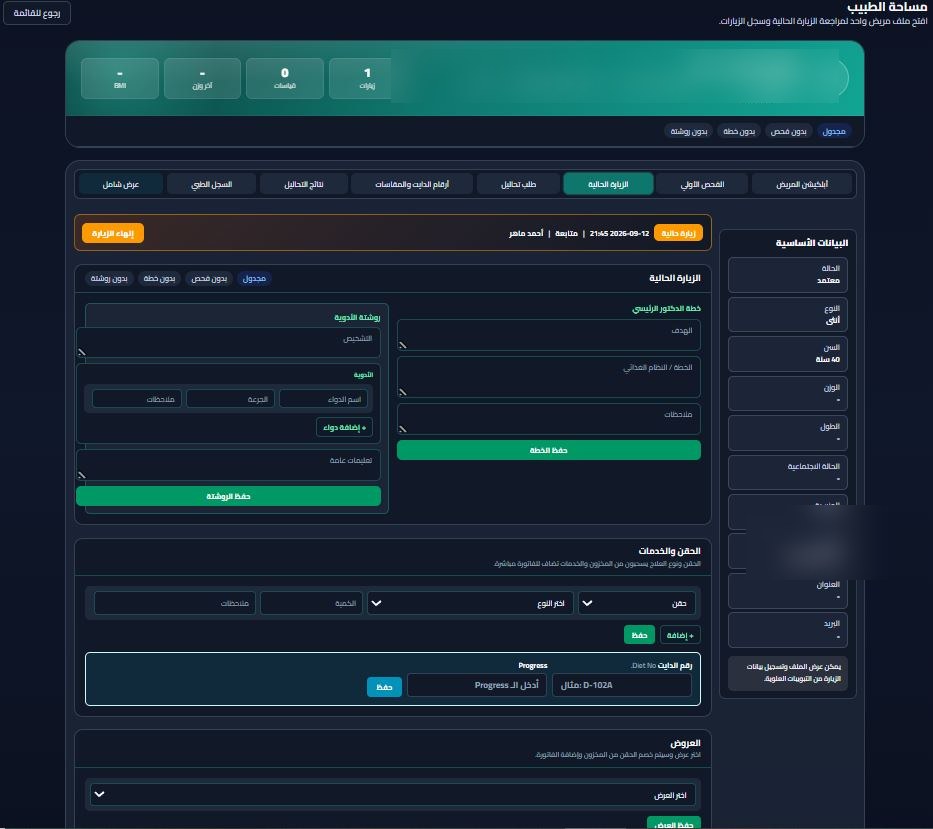Image resolution: width=933 pixels, height=829 pixels.
Task: Open the اختر العرض offers dropdown
Action: [393, 794]
